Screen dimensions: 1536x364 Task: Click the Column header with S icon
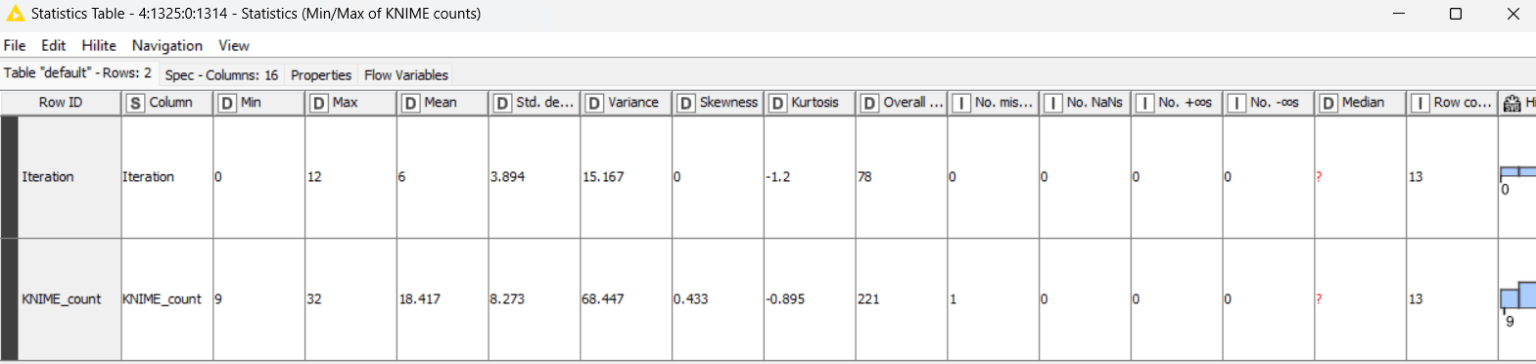click(167, 102)
